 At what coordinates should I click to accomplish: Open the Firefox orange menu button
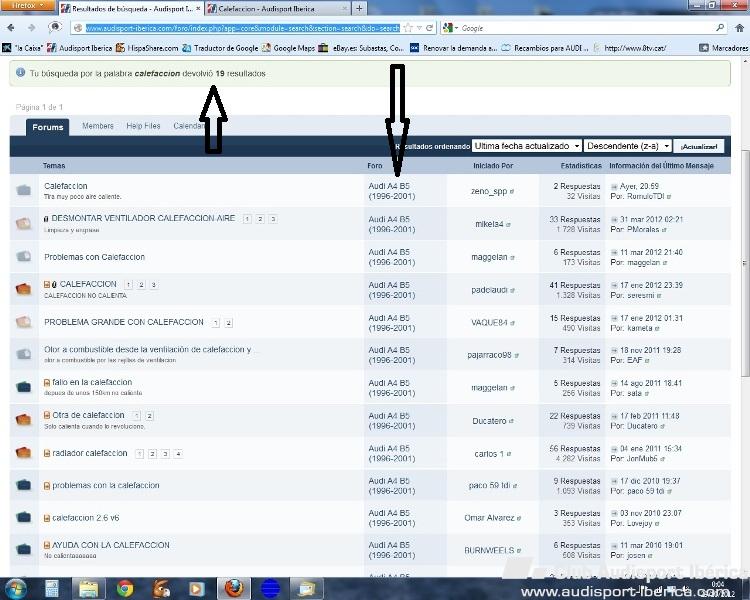tap(28, 5)
